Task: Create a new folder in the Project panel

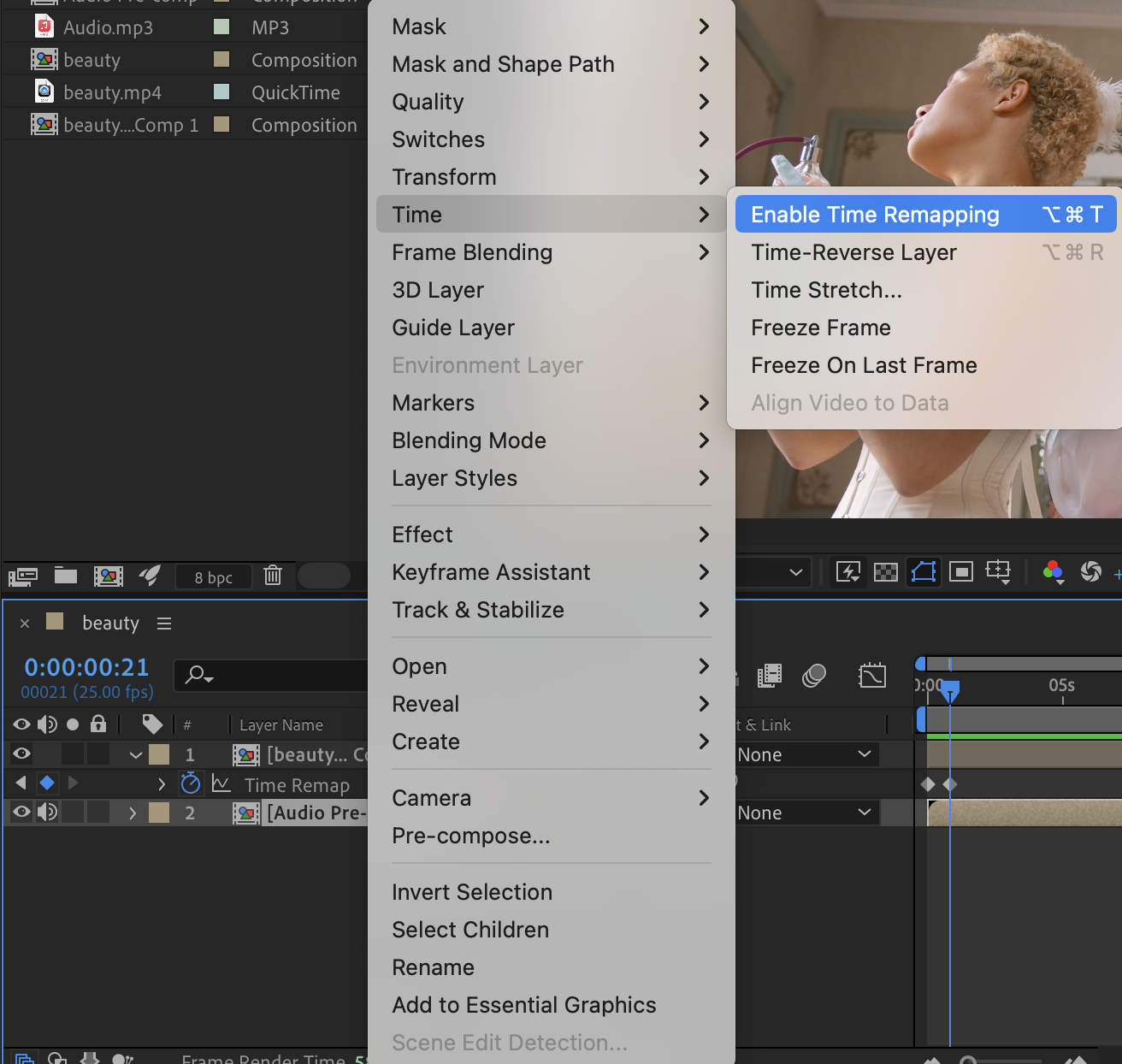Action: (x=66, y=576)
